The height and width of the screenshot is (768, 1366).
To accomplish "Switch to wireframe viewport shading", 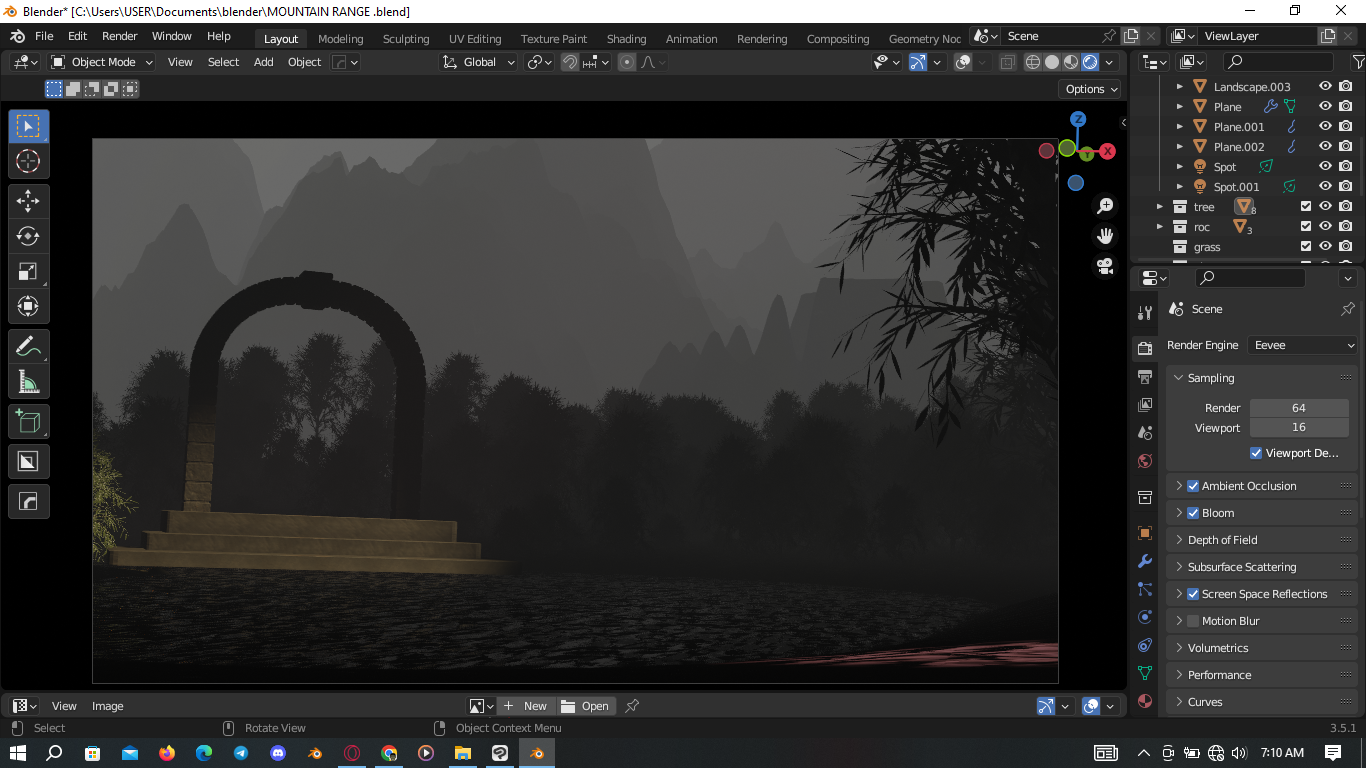I will [x=1033, y=62].
